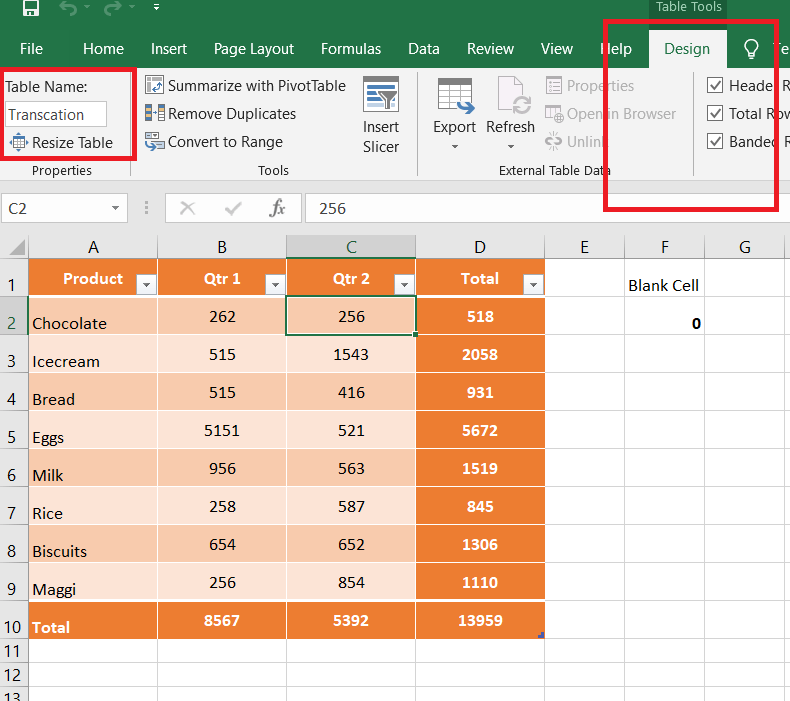Switch to the Insert tab
The width and height of the screenshot is (790, 701).
point(169,49)
